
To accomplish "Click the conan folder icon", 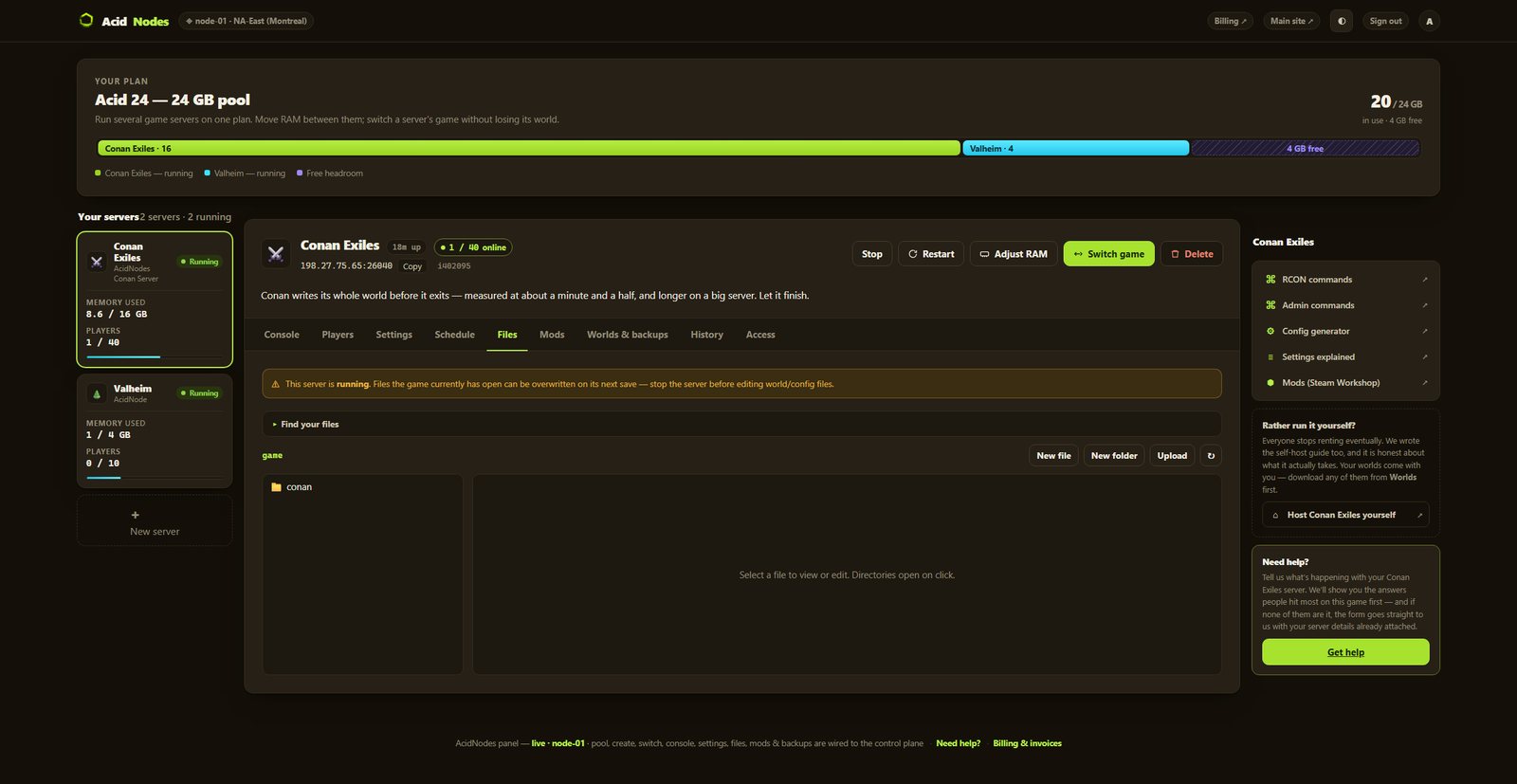I will coord(276,487).
